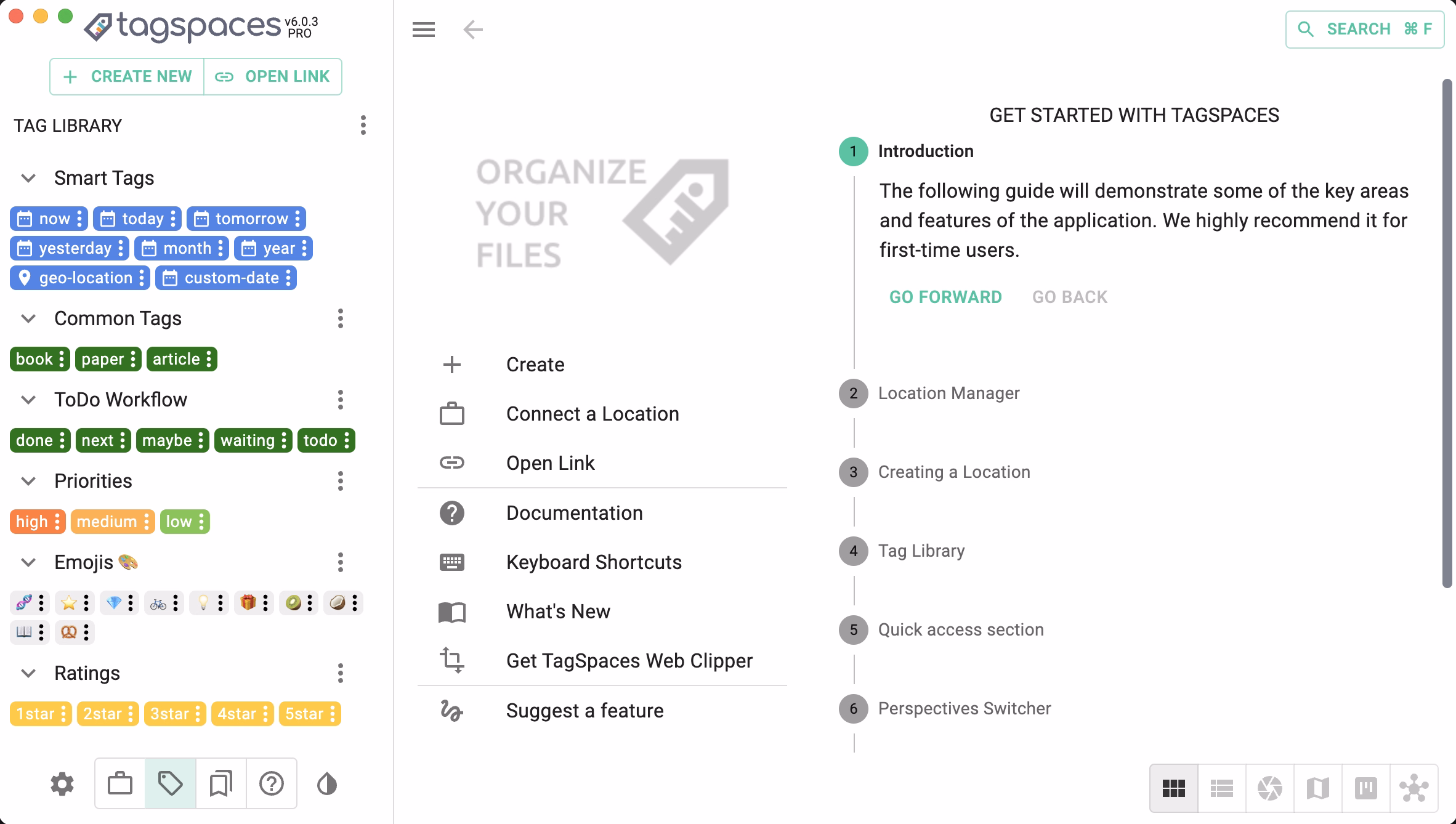
Task: Open ToDo Workflow group options menu
Action: tap(341, 400)
